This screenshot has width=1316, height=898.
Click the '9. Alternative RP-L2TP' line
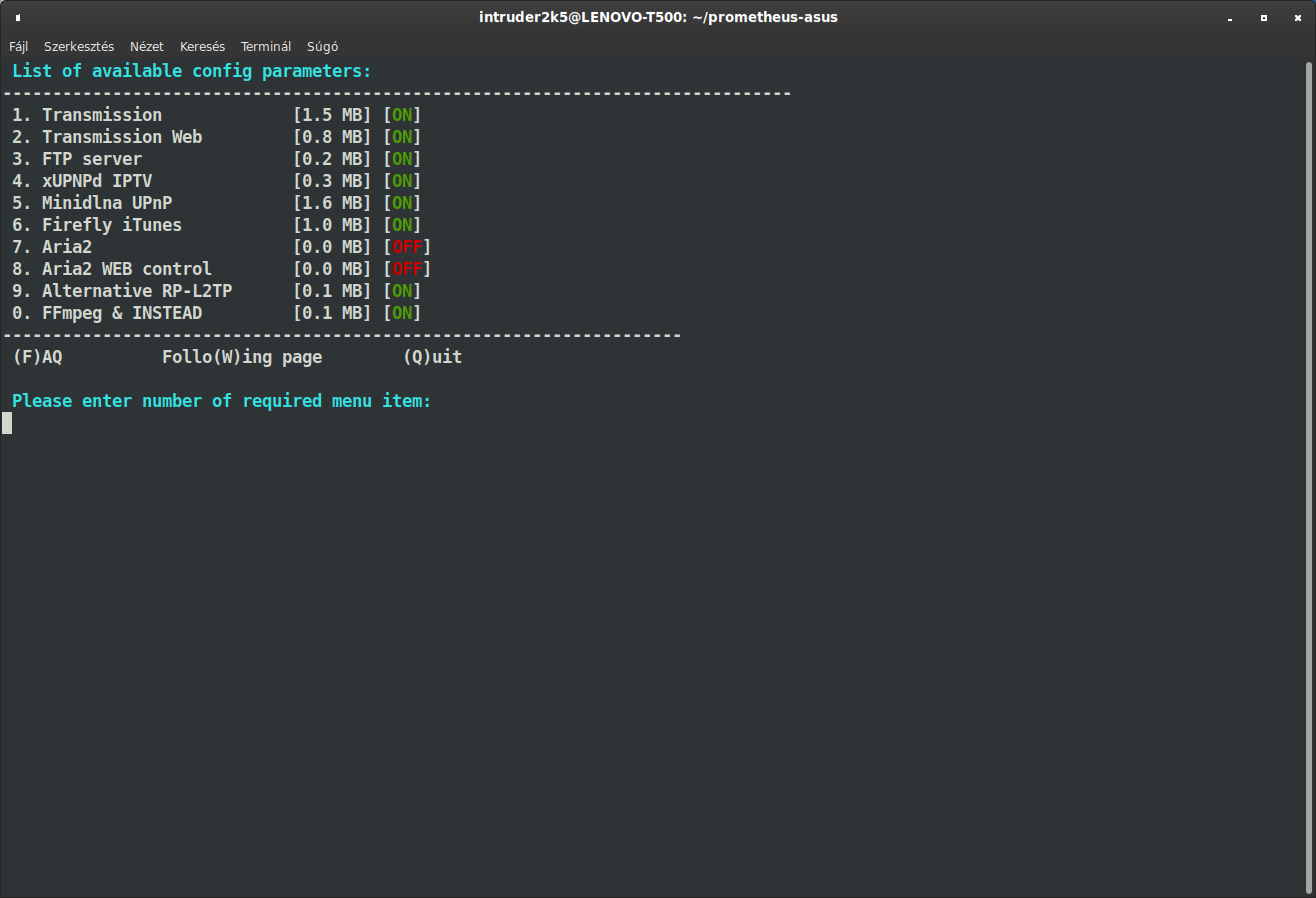tap(217, 291)
